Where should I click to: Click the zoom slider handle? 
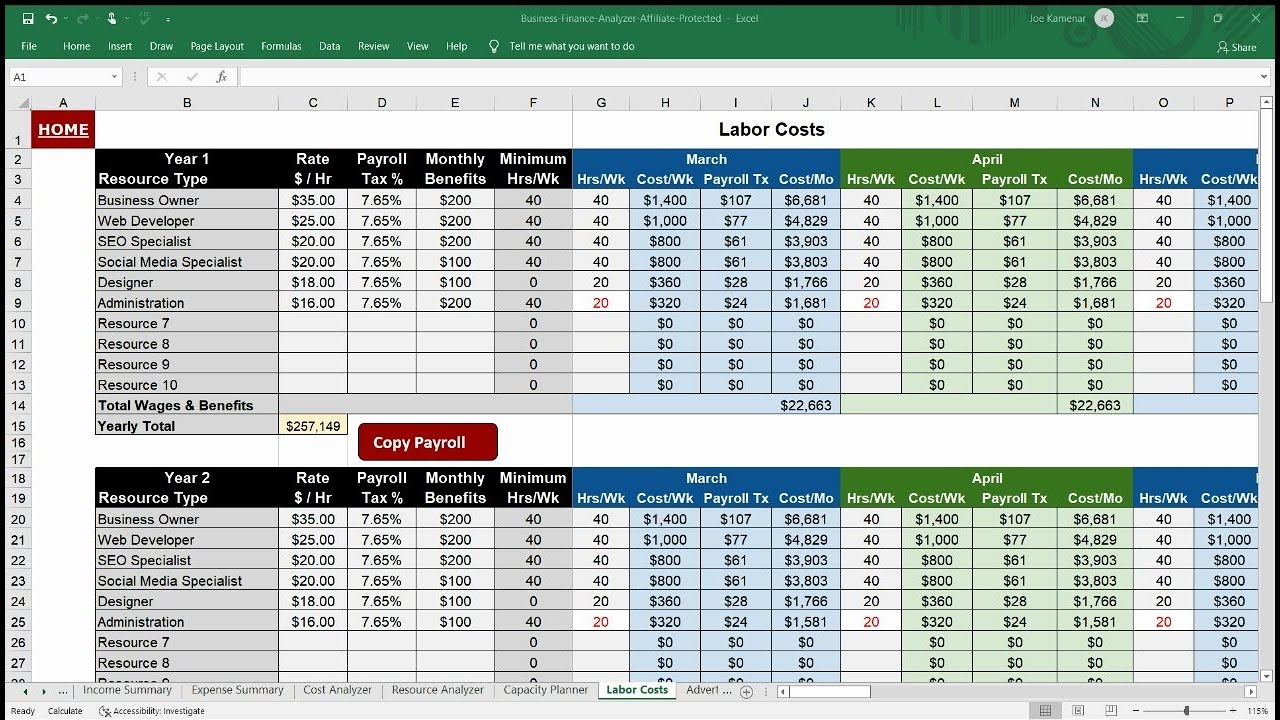pyautogui.click(x=1187, y=711)
